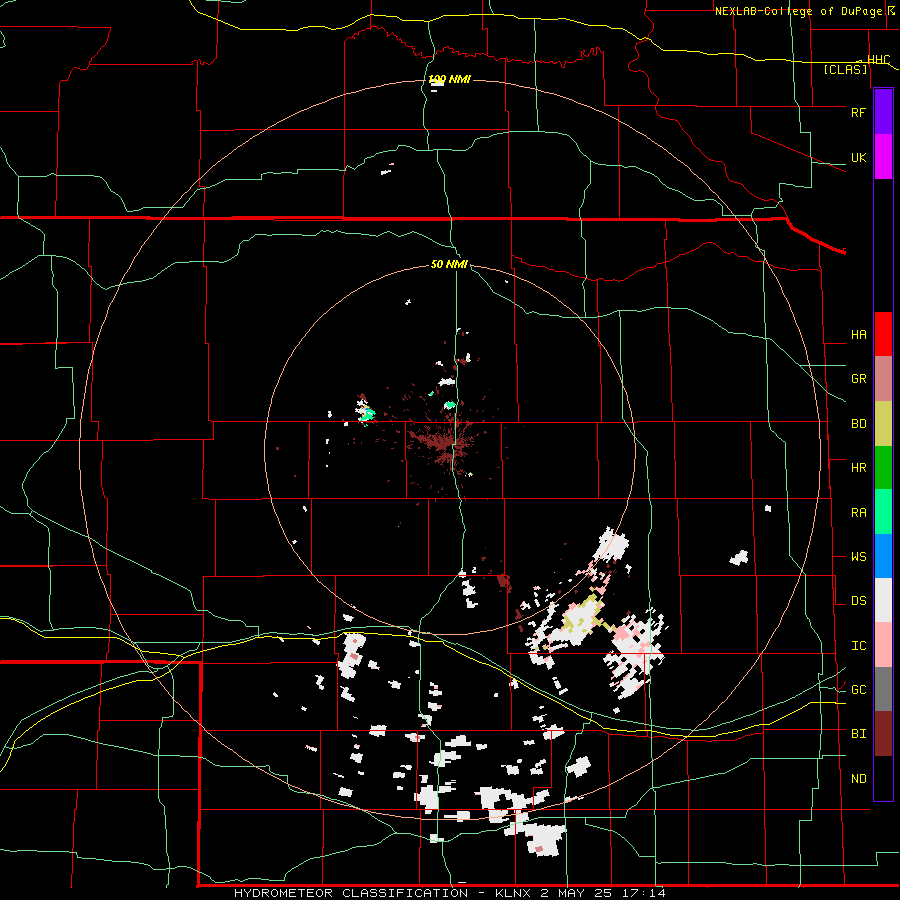Click the HR legend label

click(x=858, y=468)
